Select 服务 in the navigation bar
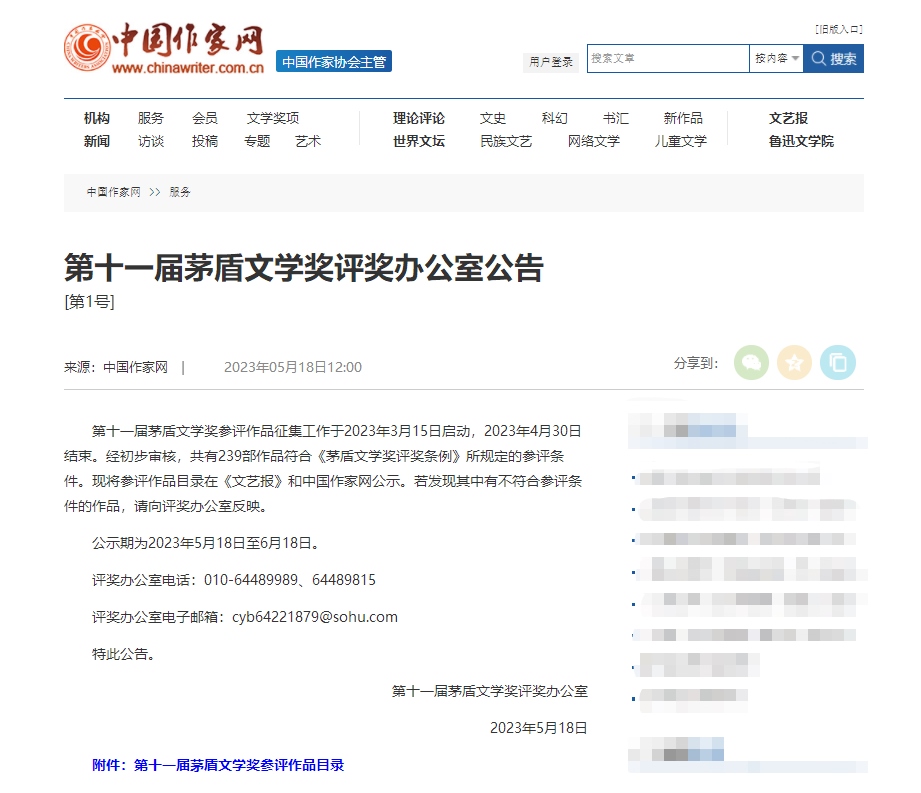 click(151, 117)
